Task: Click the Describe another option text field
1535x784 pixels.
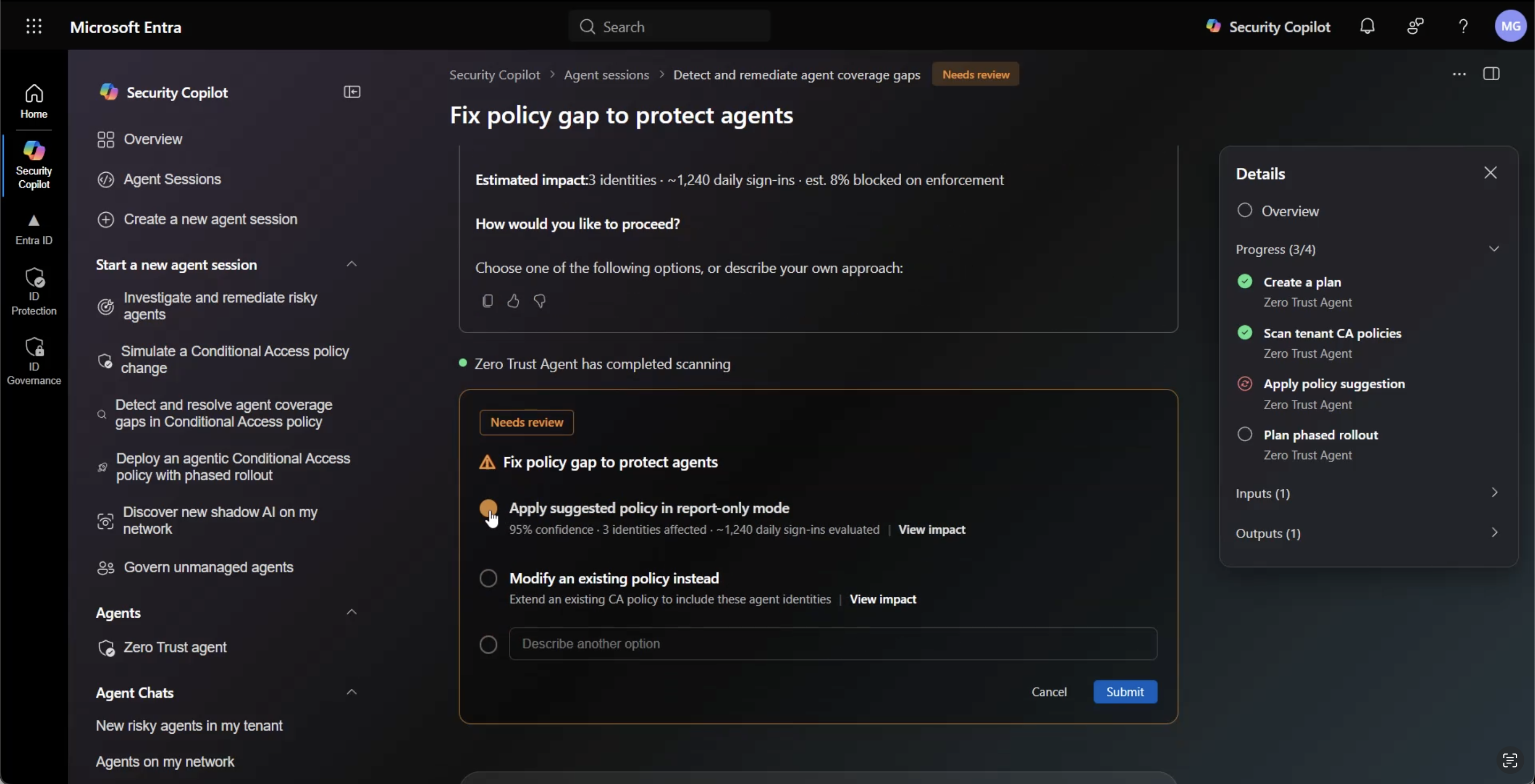Action: [832, 644]
